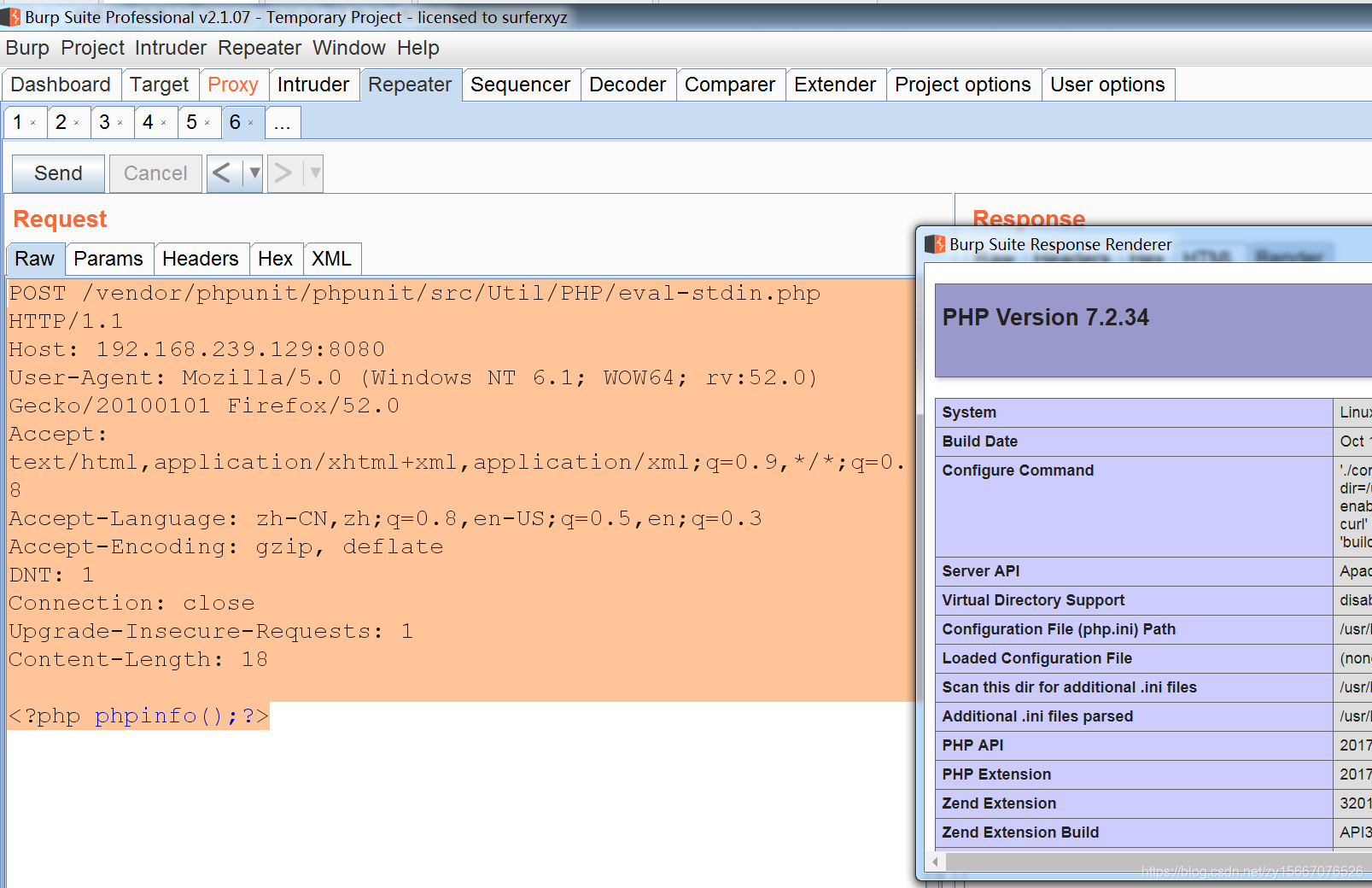The width and height of the screenshot is (1372, 888).
Task: Switch to the Proxy tab
Action: [233, 85]
